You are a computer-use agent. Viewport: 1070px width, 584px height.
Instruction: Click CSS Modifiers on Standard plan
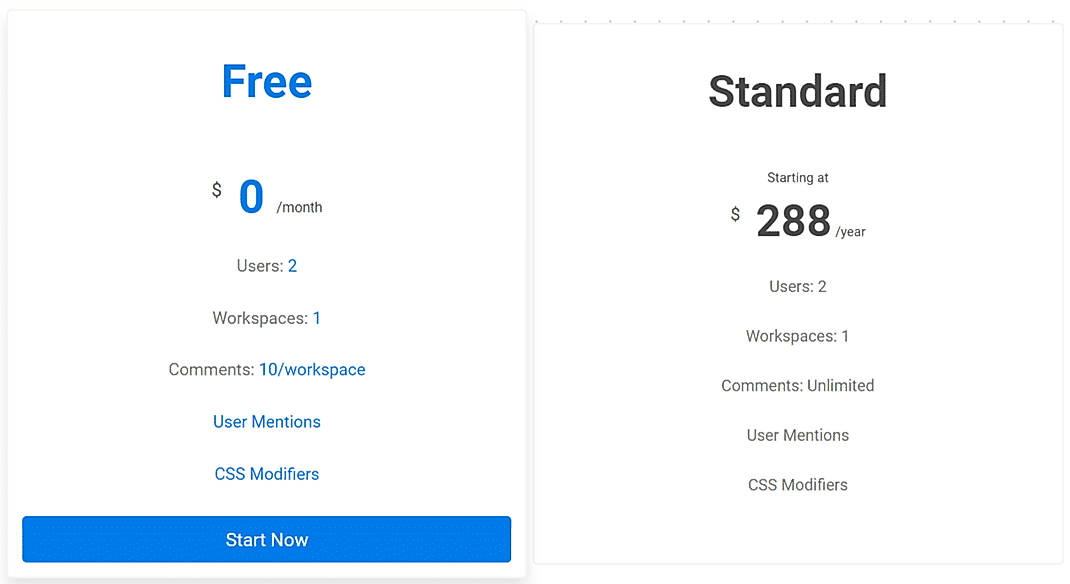coord(797,484)
